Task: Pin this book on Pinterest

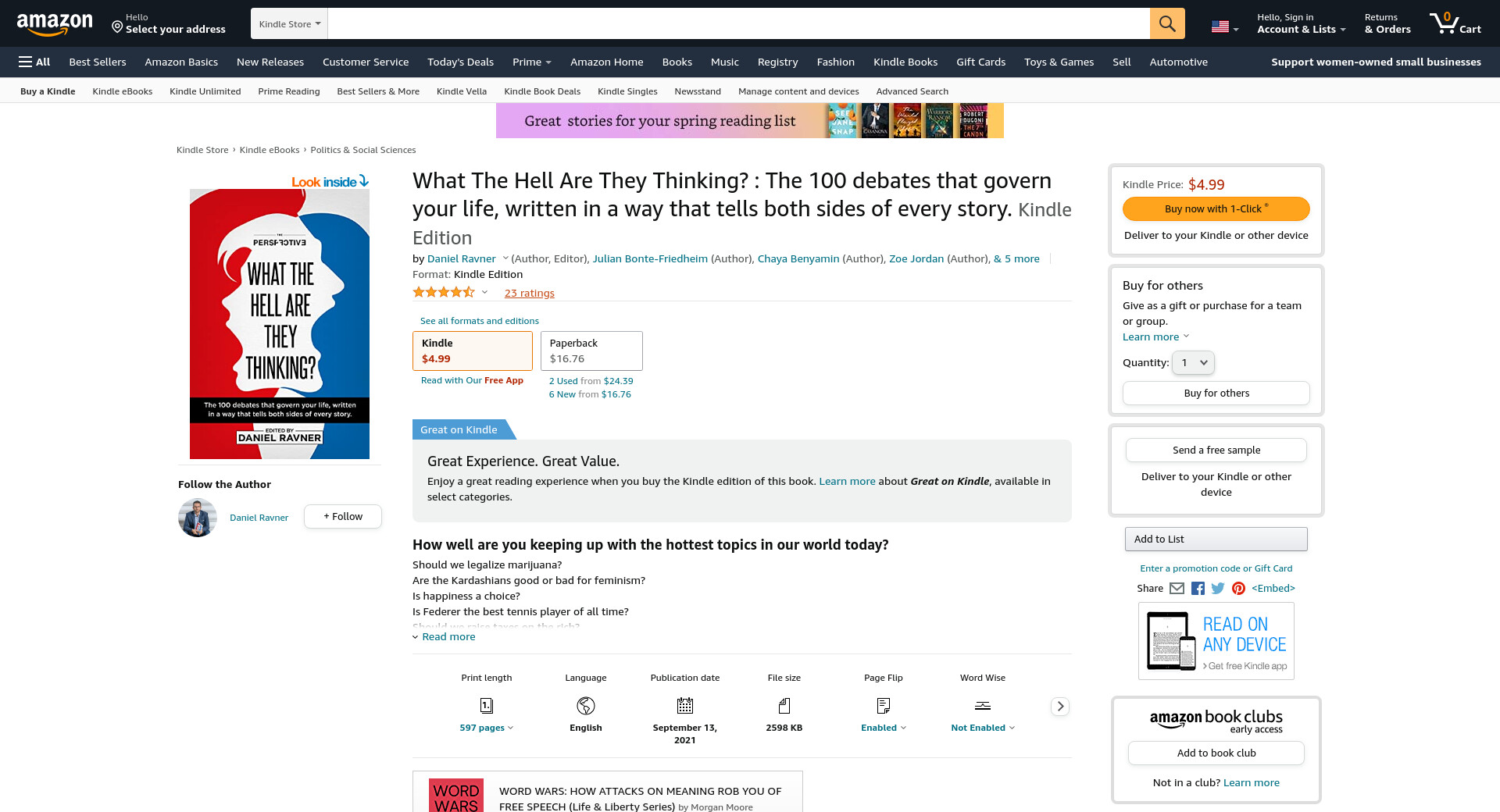Action: pyautogui.click(x=1238, y=589)
